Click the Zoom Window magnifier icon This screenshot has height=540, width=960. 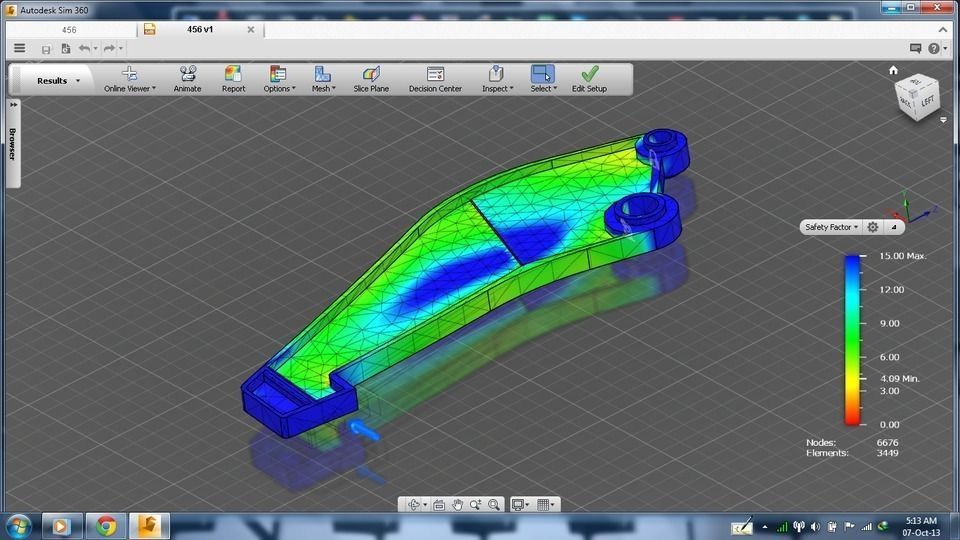click(x=494, y=504)
